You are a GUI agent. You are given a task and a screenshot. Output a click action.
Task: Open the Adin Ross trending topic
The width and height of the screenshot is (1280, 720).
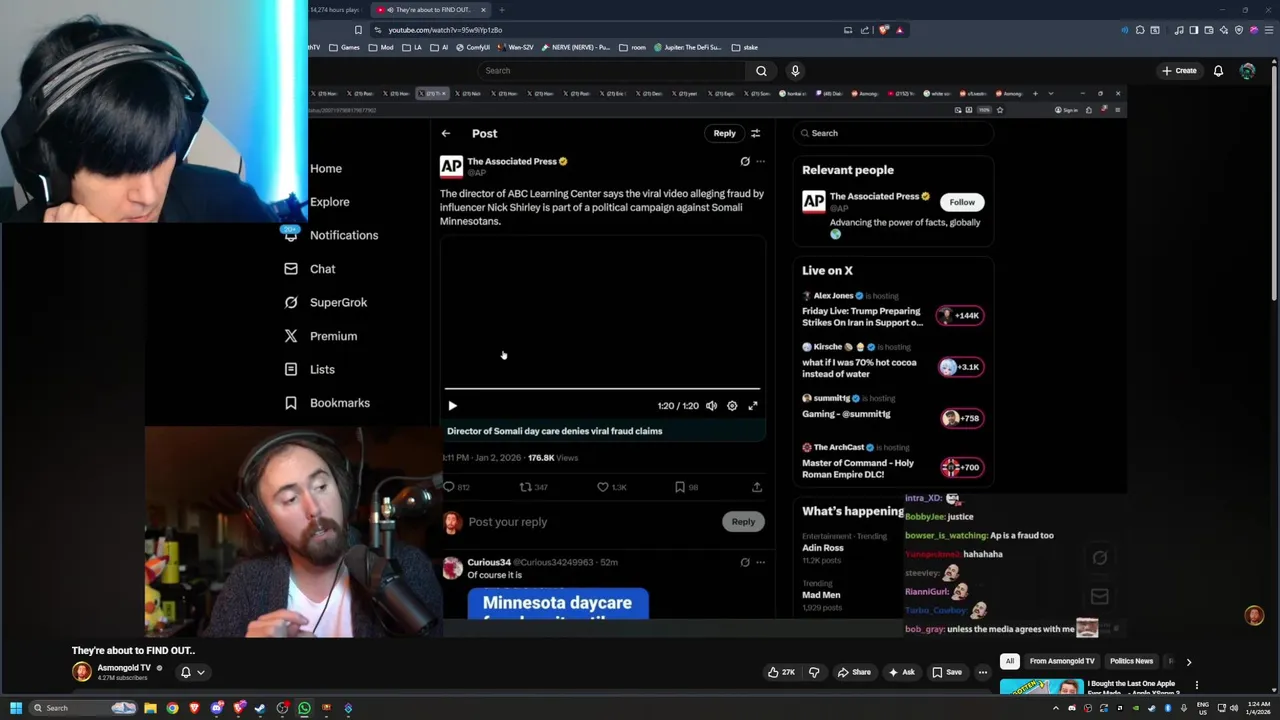click(822, 548)
